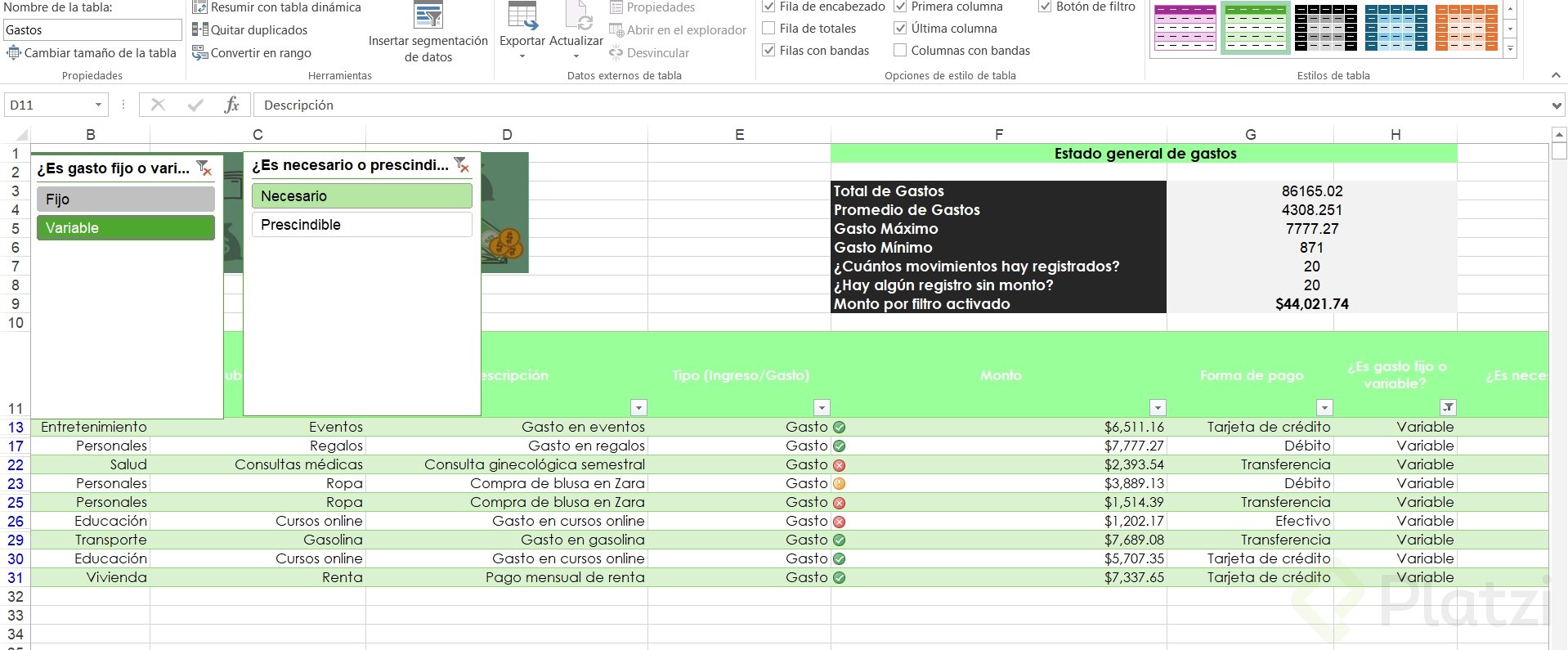Click the Desvincular button
The height and width of the screenshot is (650, 1568).
pyautogui.click(x=649, y=52)
